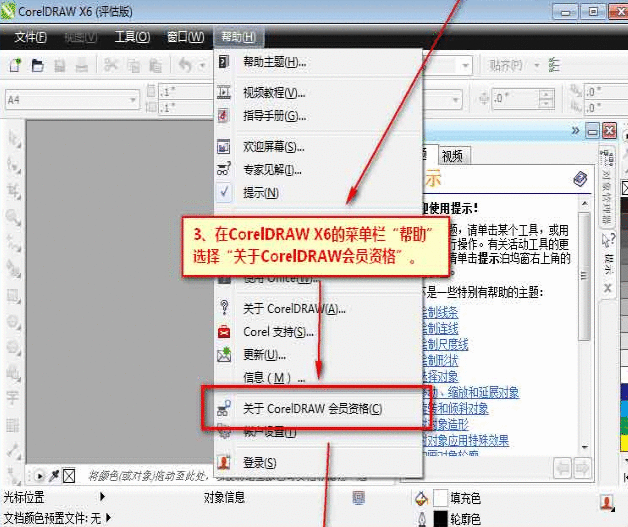The image size is (628, 527).
Task: Click the black 轮廓色 outline swatch
Action: click(440, 519)
